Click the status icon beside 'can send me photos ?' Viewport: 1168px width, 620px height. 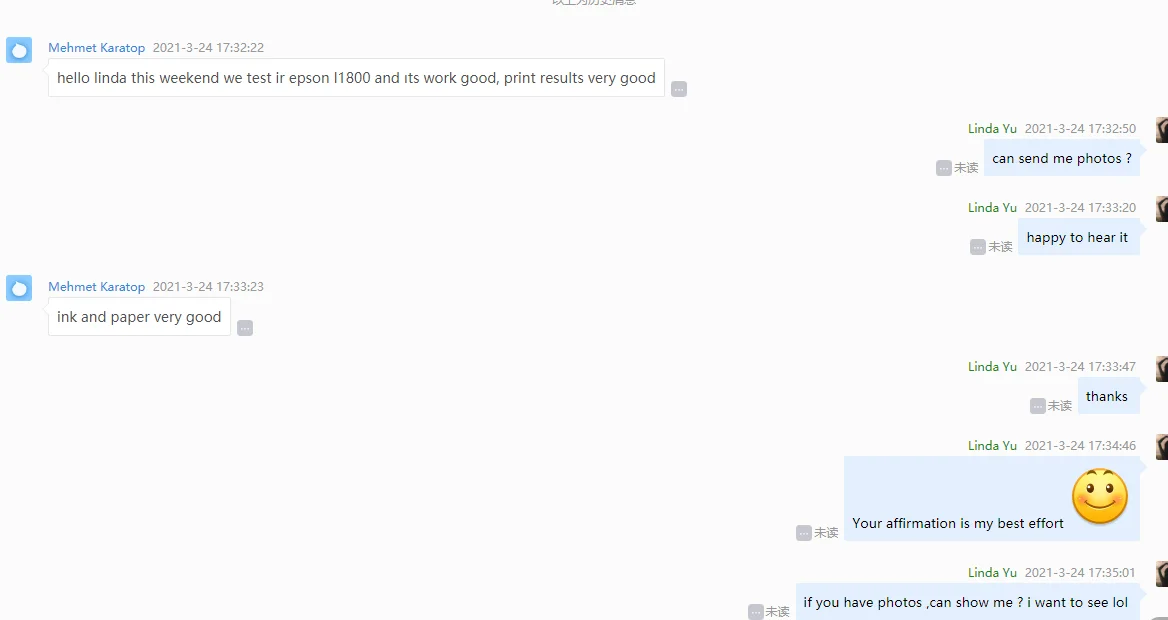click(944, 168)
